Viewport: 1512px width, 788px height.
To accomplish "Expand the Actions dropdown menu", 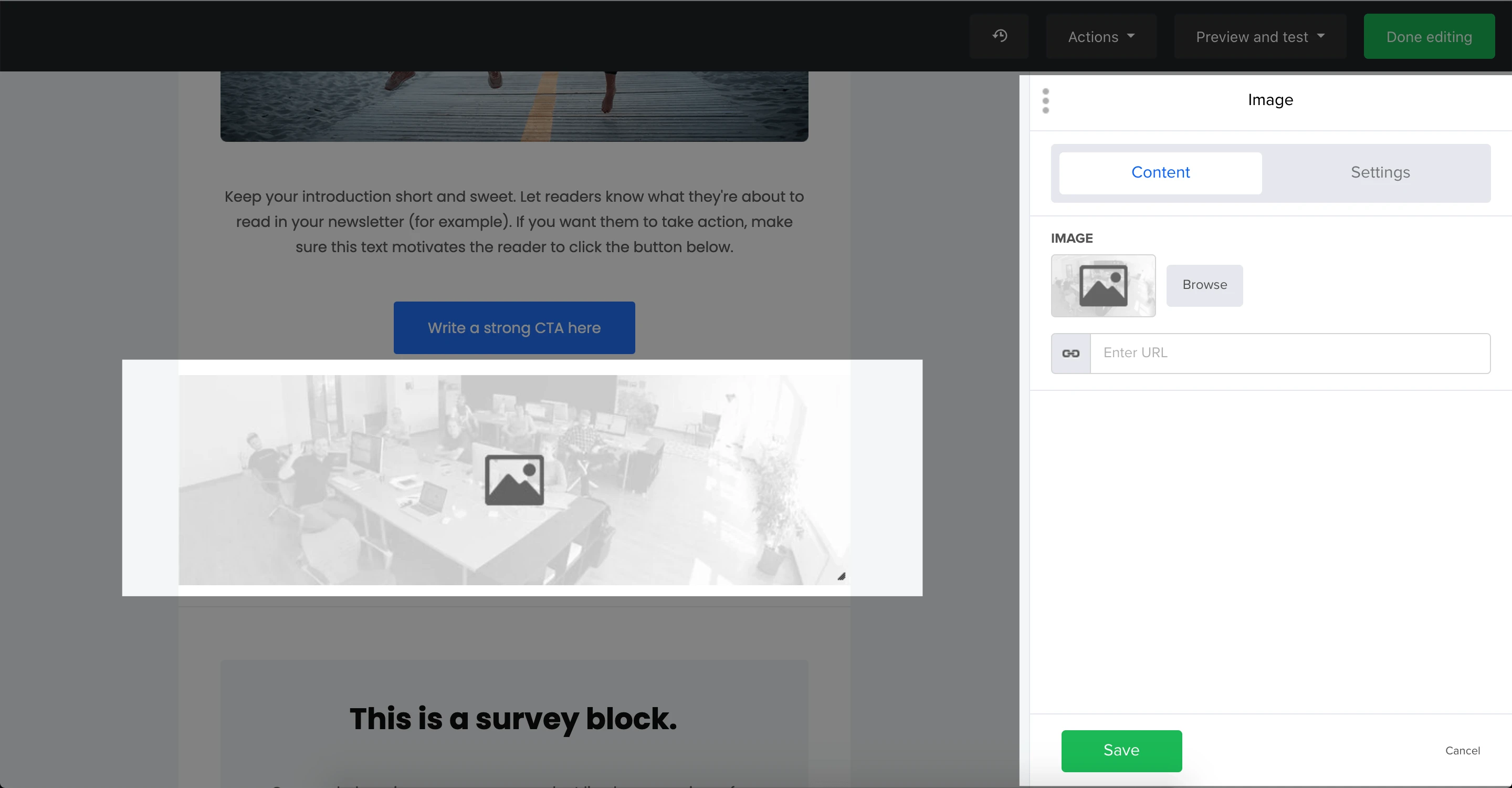I will coord(1100,37).
